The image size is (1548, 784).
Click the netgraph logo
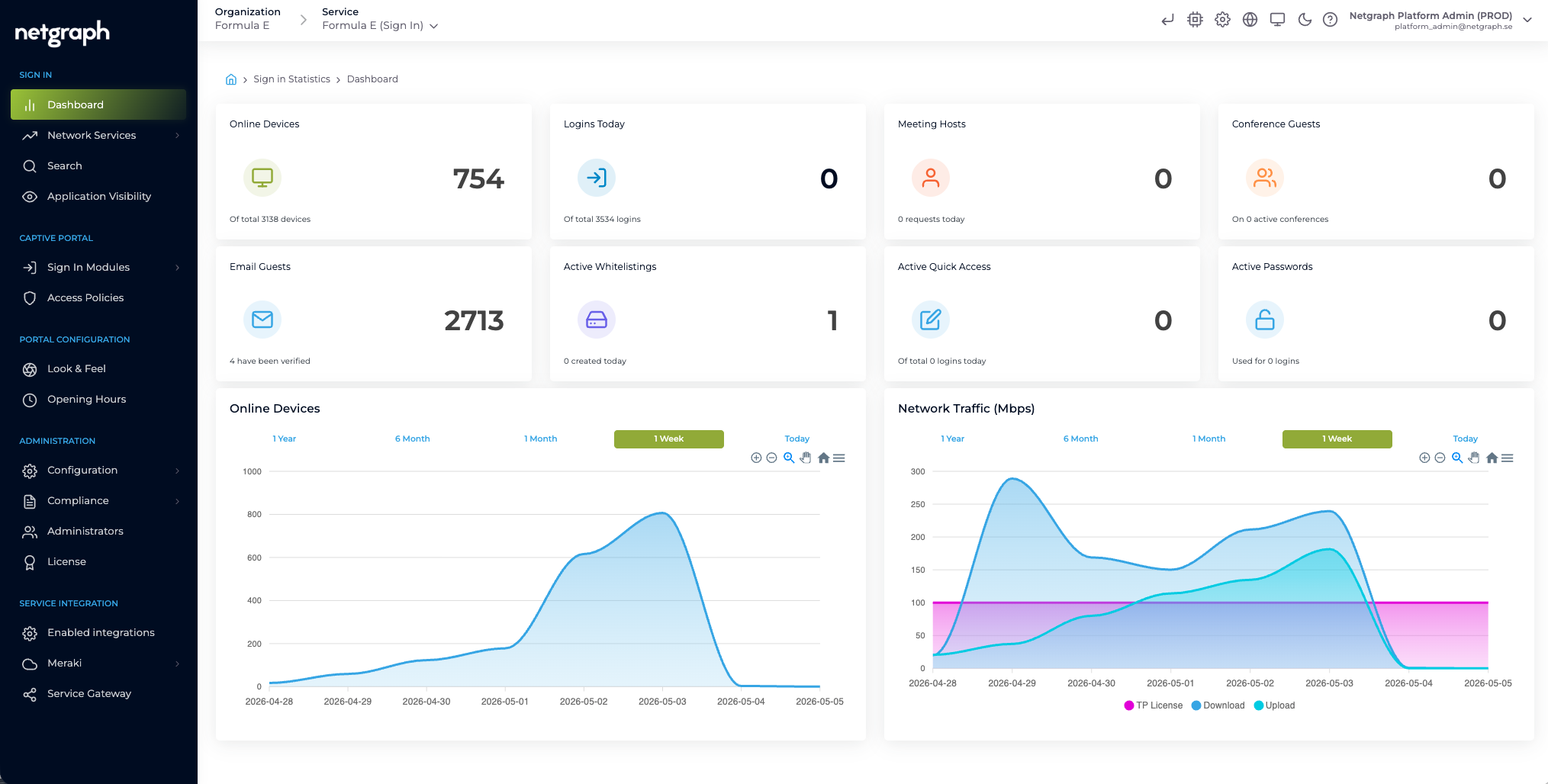tap(63, 32)
